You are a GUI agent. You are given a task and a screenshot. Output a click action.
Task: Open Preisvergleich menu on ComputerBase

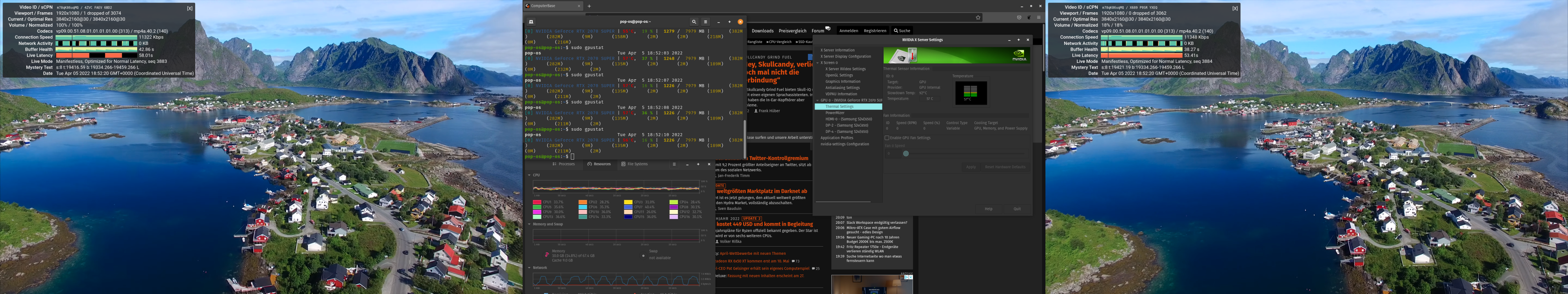pos(793,31)
